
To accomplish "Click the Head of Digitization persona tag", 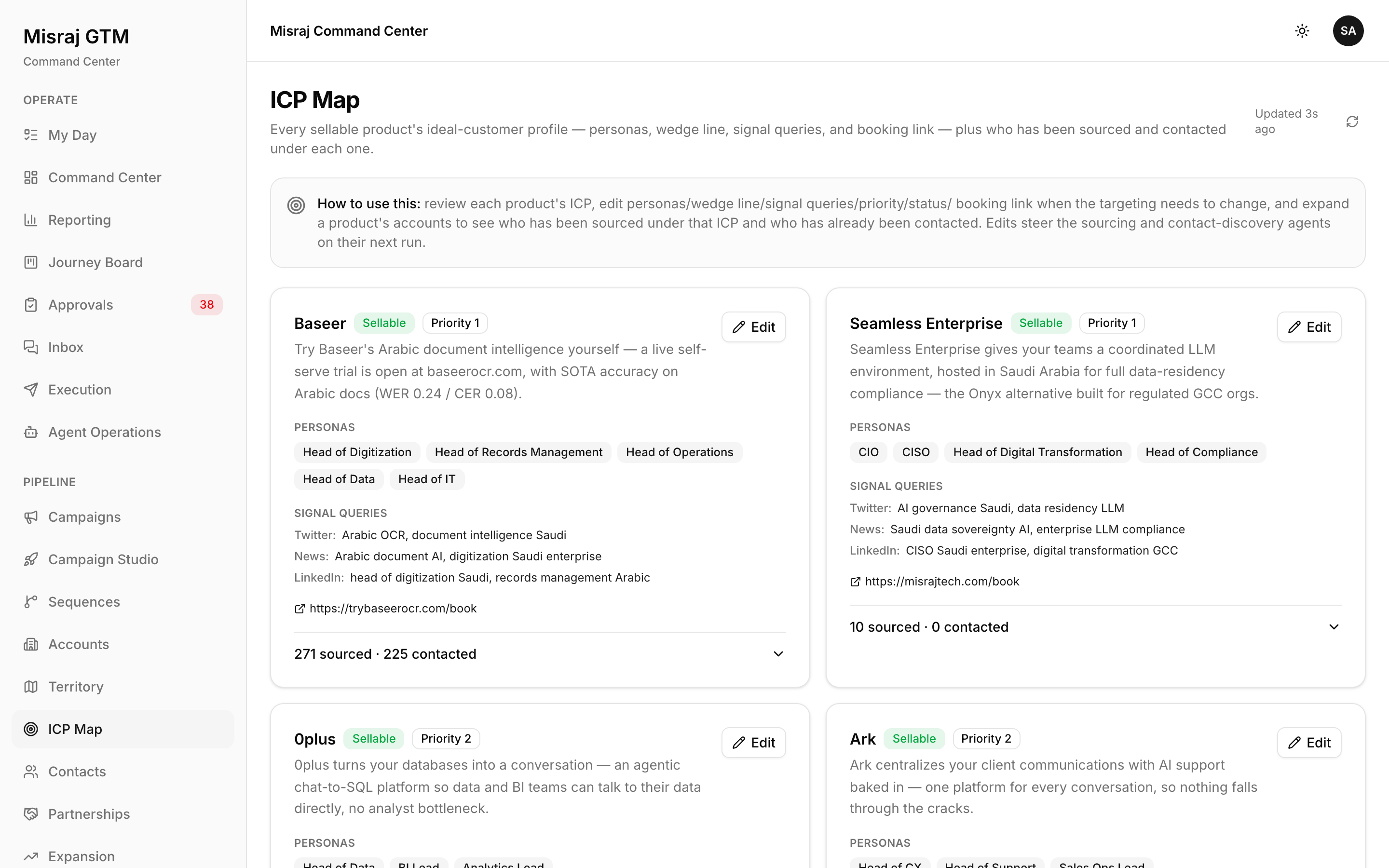I will [357, 452].
